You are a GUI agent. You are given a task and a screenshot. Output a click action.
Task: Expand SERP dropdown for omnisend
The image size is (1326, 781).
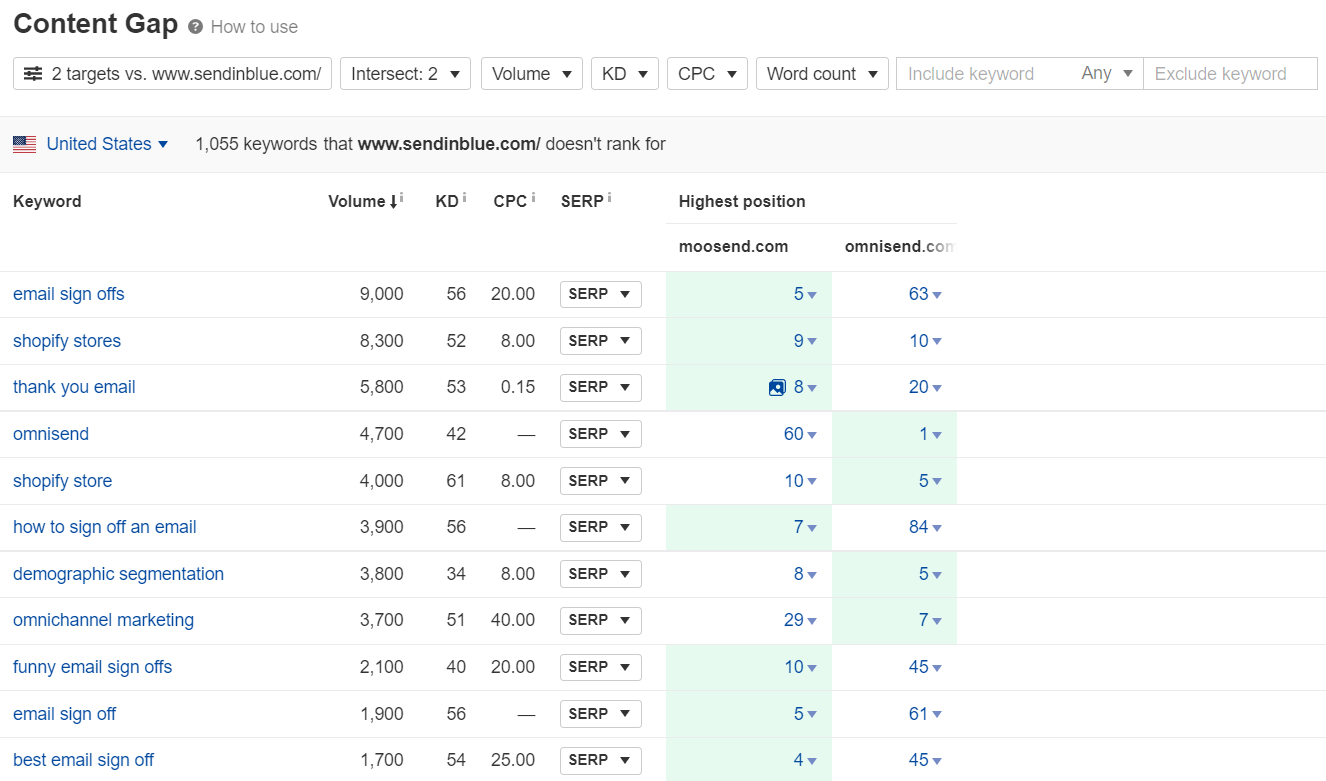(600, 434)
